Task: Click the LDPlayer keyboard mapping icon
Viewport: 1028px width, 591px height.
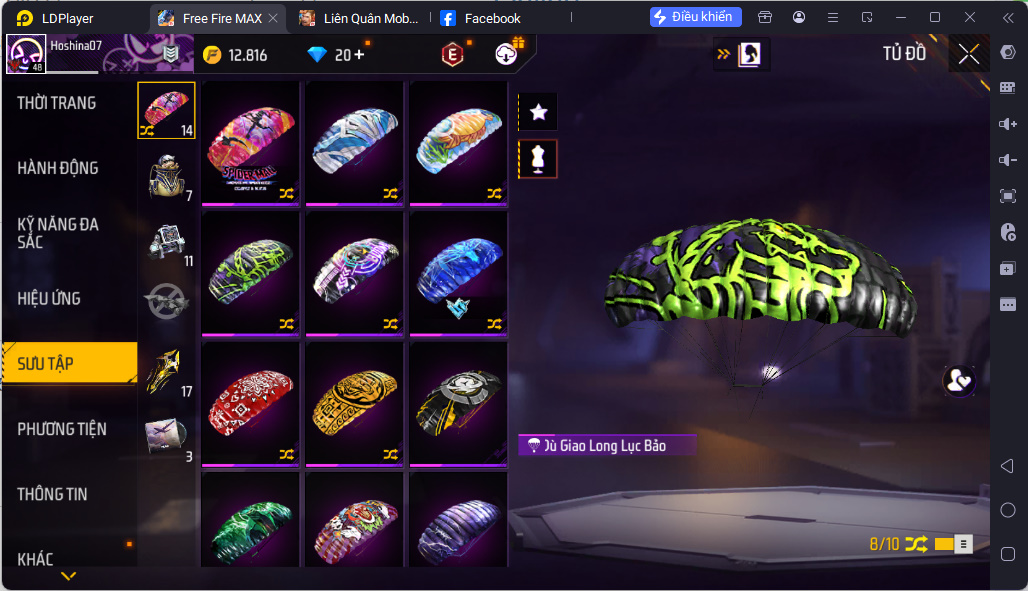Action: click(1008, 88)
